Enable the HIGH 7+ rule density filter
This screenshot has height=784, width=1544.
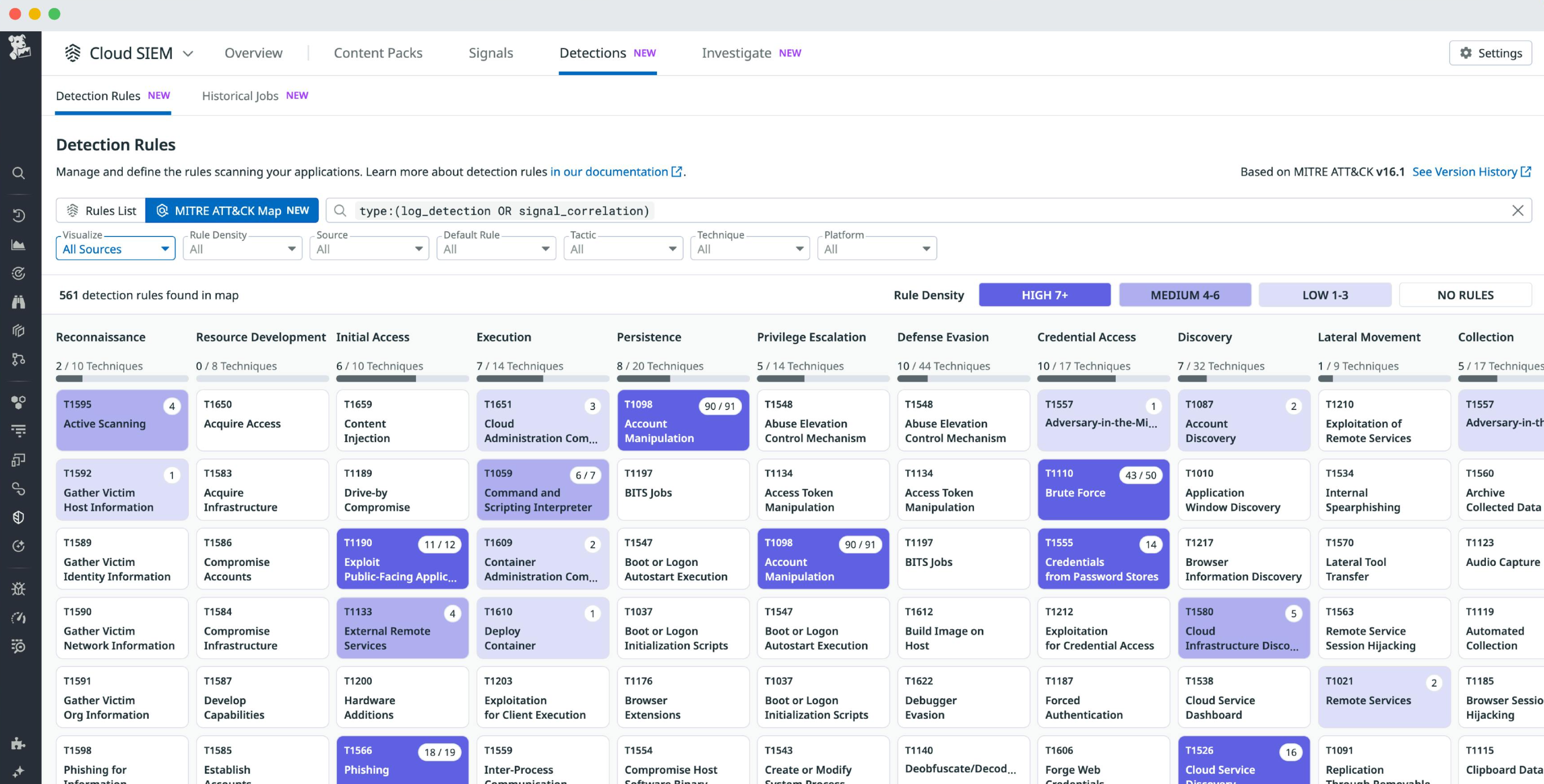1044,294
